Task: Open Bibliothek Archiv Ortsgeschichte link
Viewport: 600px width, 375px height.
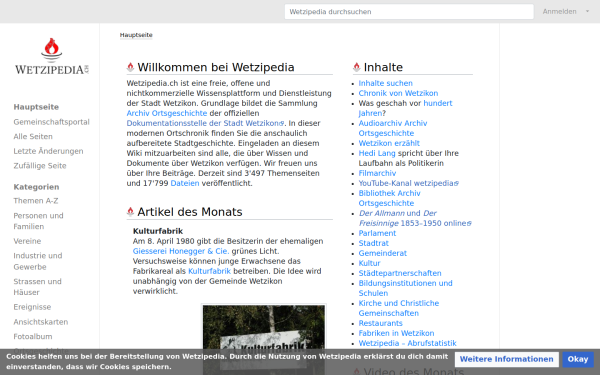Action: tap(389, 198)
